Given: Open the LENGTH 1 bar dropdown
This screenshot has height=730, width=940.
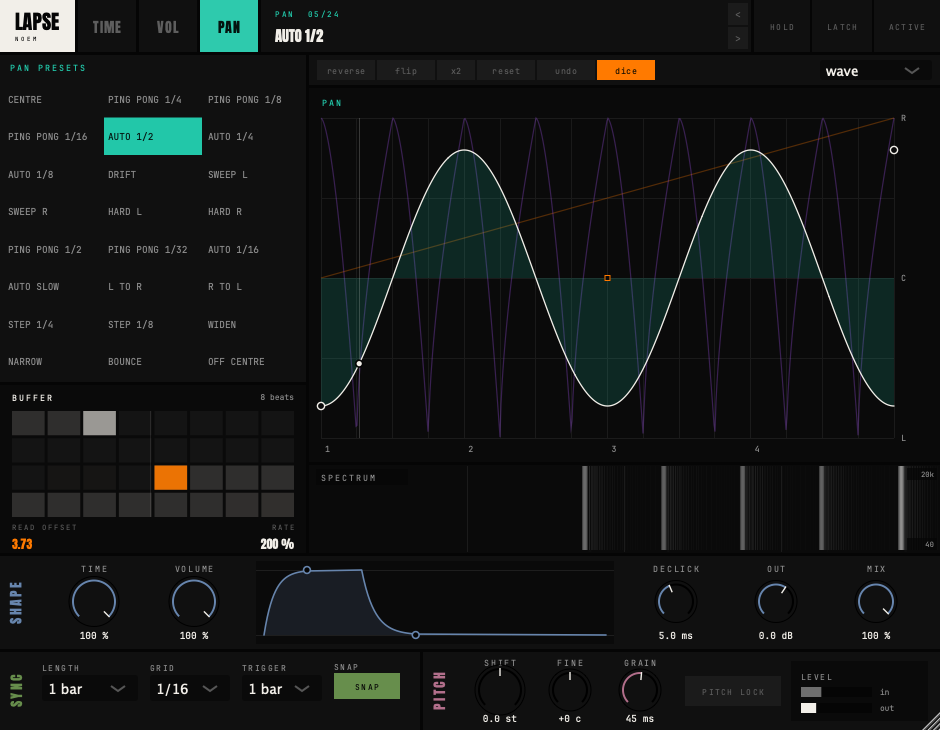Looking at the screenshot, I should pos(88,689).
